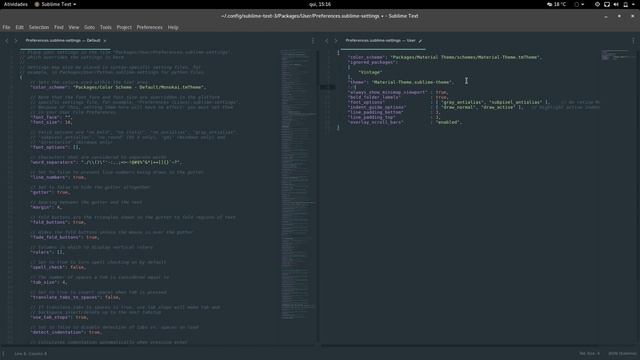This screenshot has width=640, height=360.
Task: Close the Default settings tab
Action: [105, 41]
